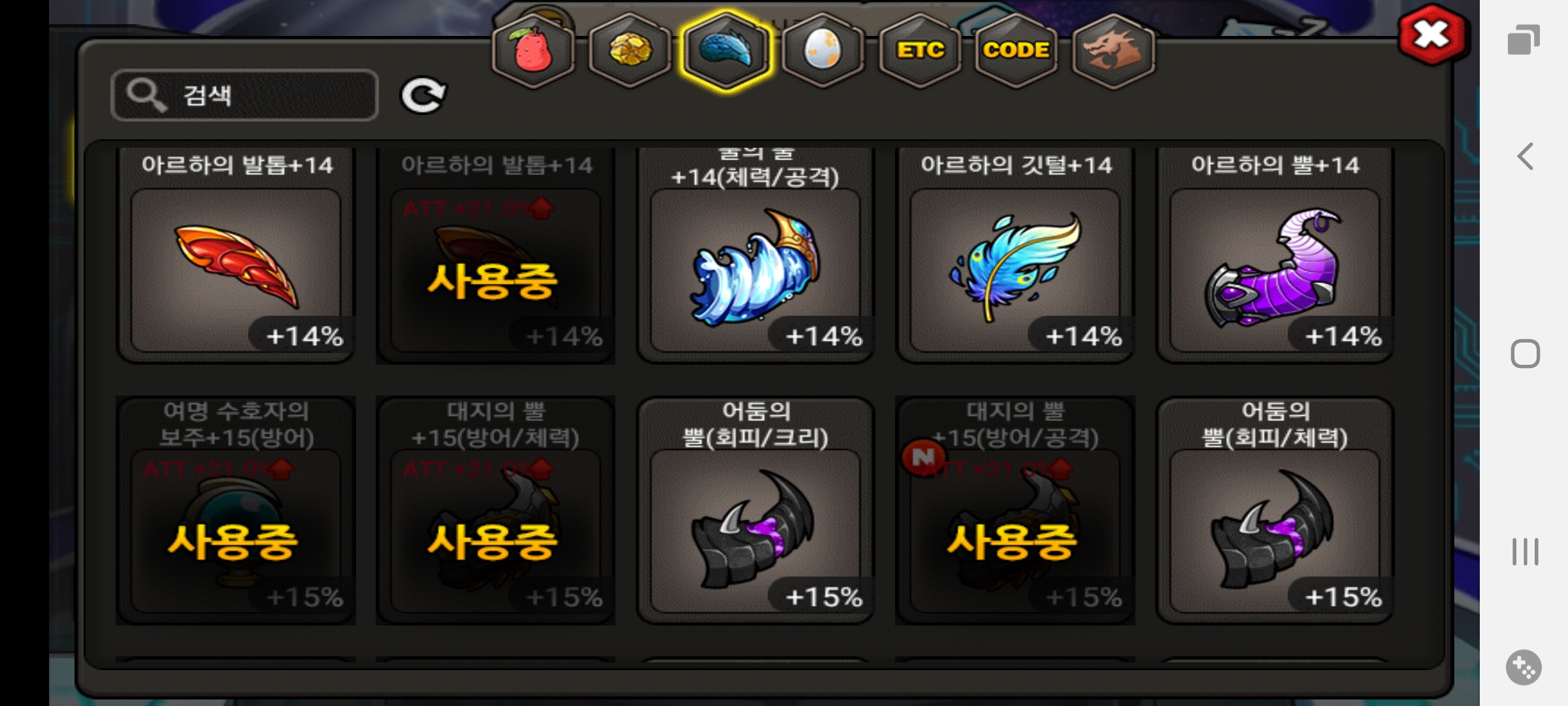Switch to the ETC tab
1568x706 pixels.
[x=920, y=51]
